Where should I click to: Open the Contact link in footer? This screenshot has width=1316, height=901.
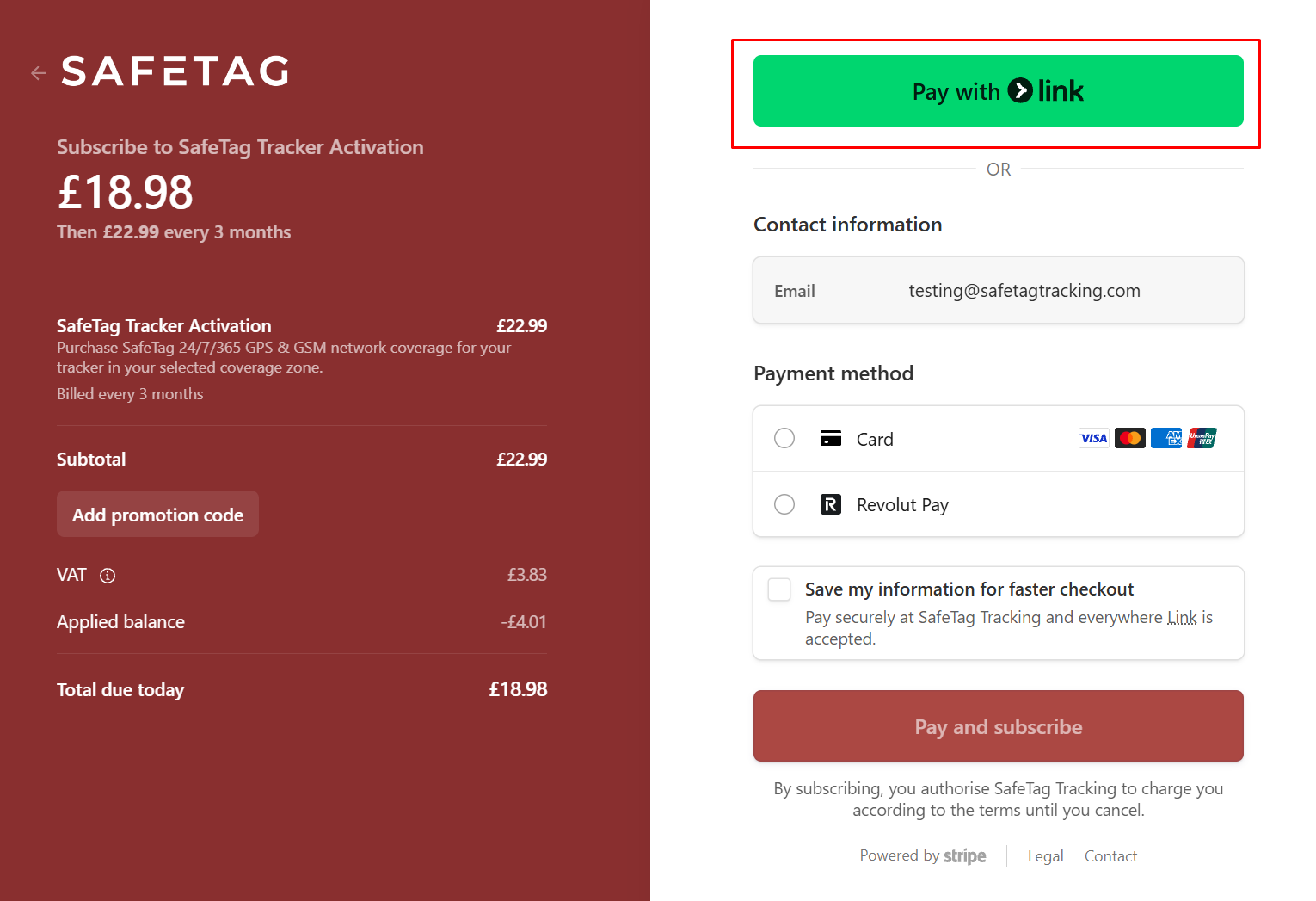point(1110,856)
